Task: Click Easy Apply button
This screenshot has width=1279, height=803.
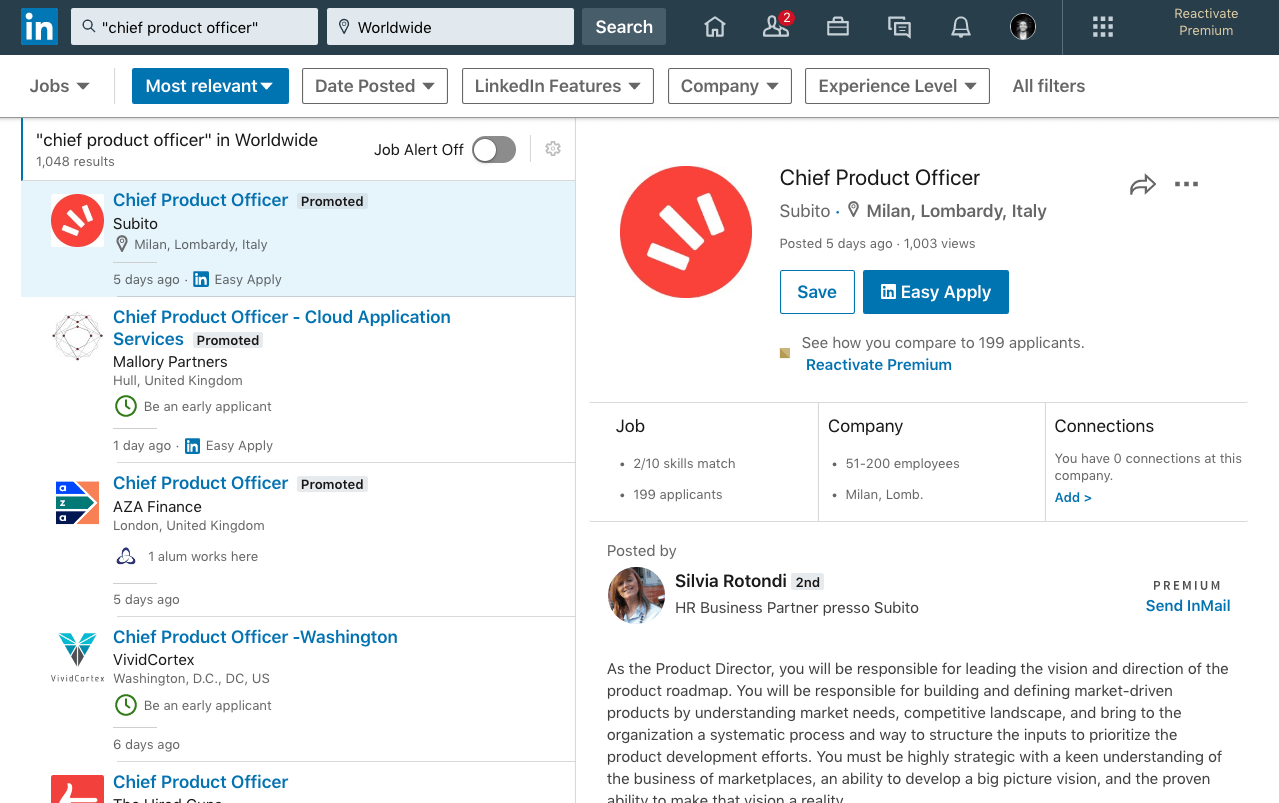Action: (x=936, y=292)
